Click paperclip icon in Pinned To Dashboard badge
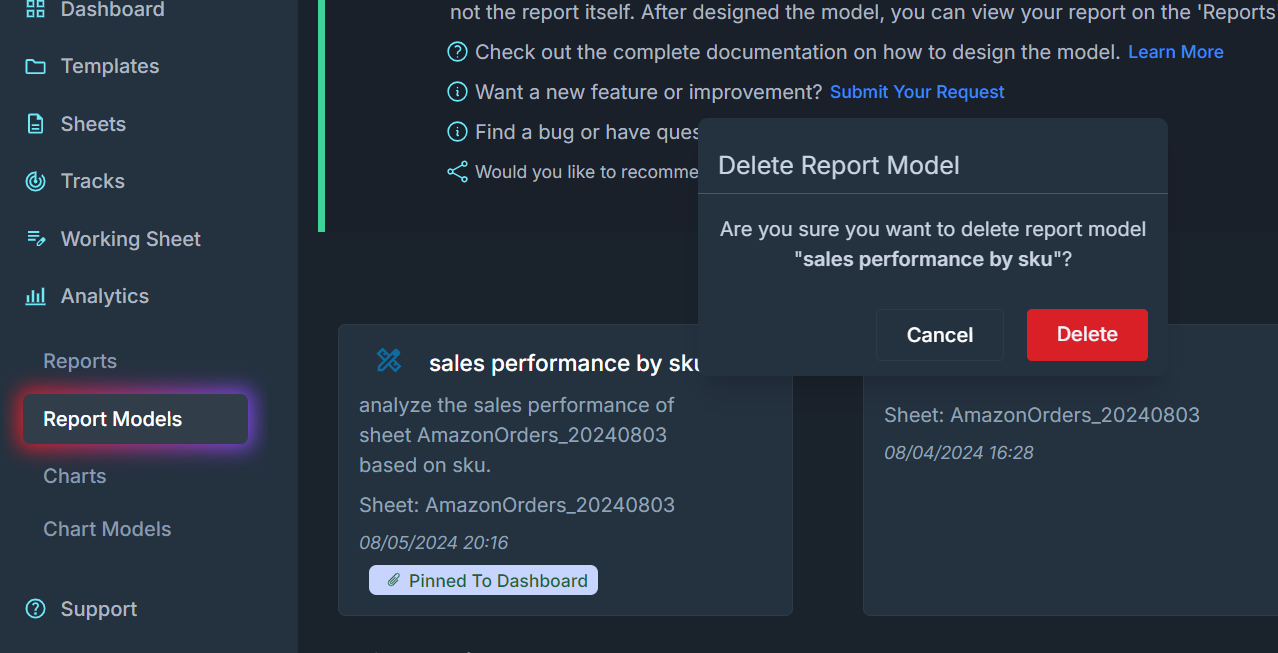1278x653 pixels. tap(394, 580)
